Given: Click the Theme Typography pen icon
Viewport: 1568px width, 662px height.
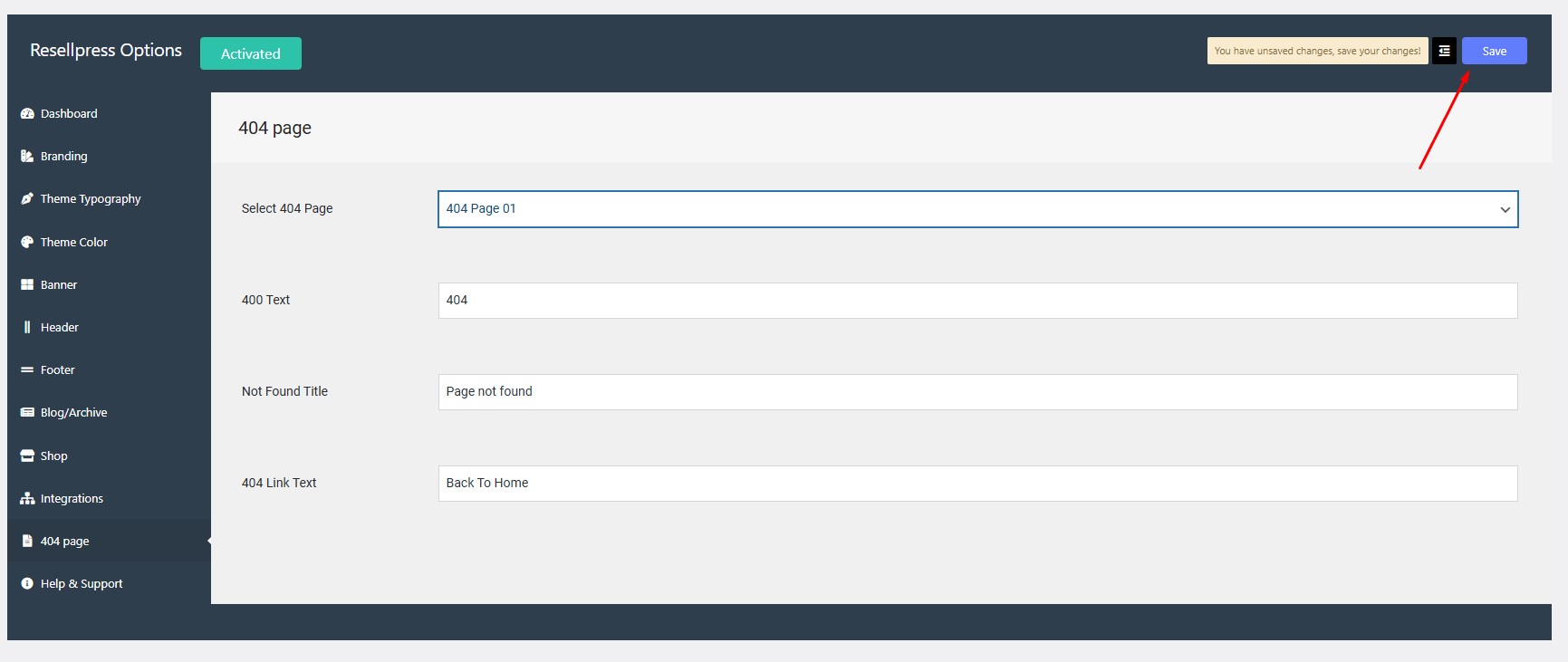Looking at the screenshot, I should click(x=27, y=199).
